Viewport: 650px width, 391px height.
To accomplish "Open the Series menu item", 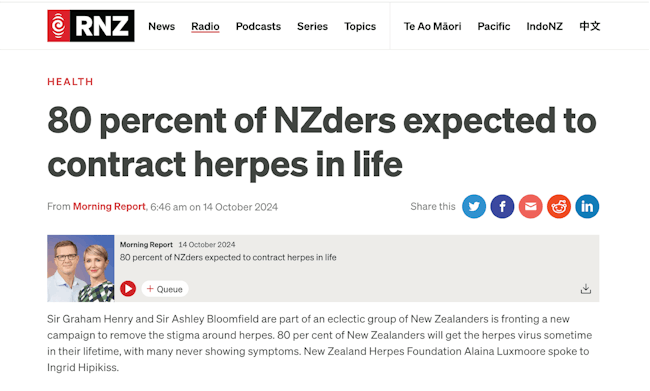I will [x=312, y=27].
